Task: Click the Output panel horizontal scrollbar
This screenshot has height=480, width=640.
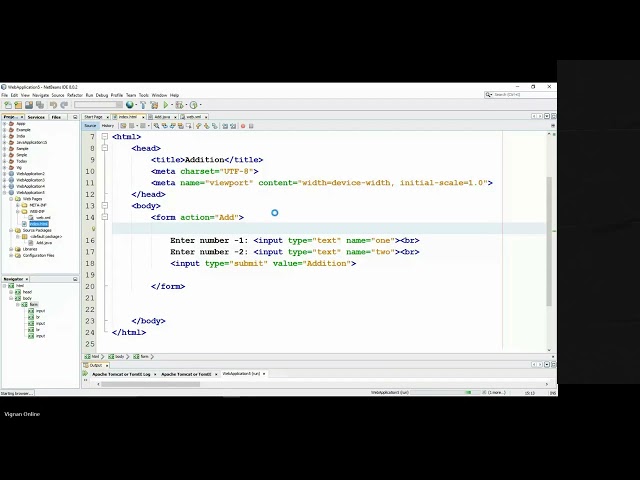Action: pyautogui.click(x=151, y=384)
